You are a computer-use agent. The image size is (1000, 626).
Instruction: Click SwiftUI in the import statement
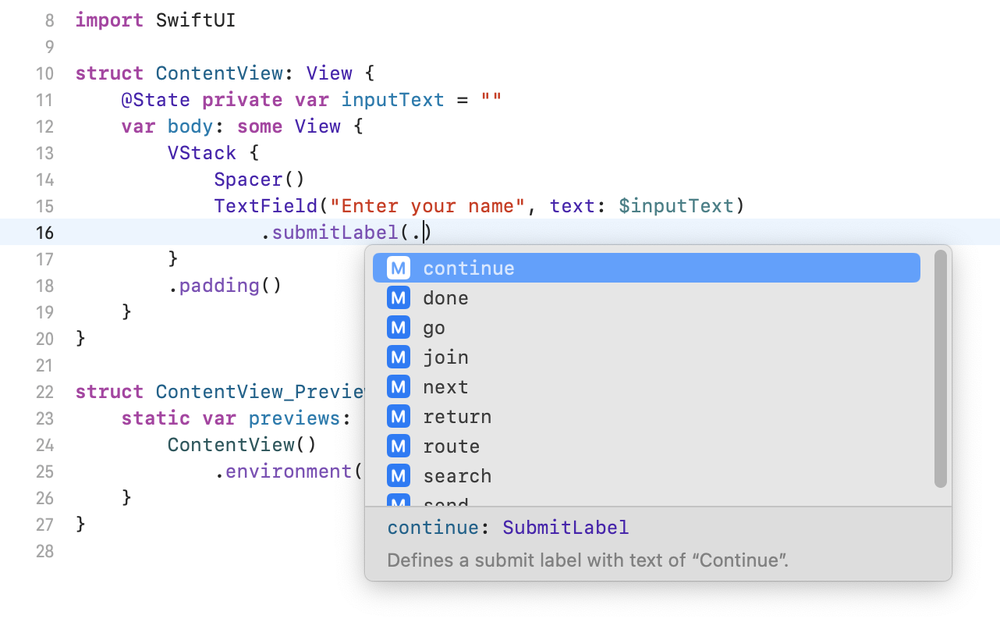195,20
